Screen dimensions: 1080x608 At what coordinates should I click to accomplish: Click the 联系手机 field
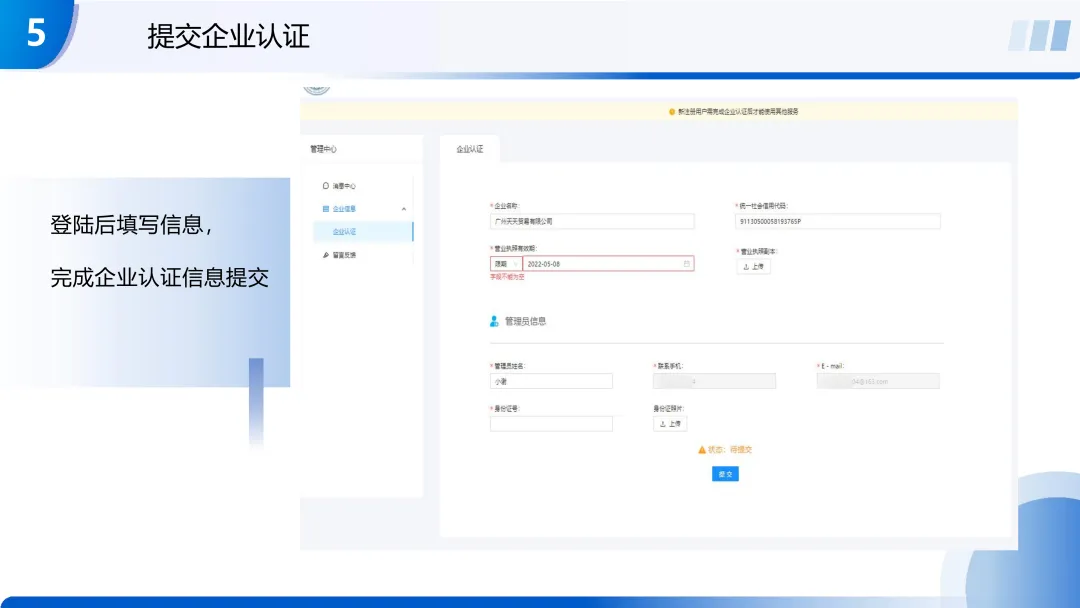[x=714, y=381]
